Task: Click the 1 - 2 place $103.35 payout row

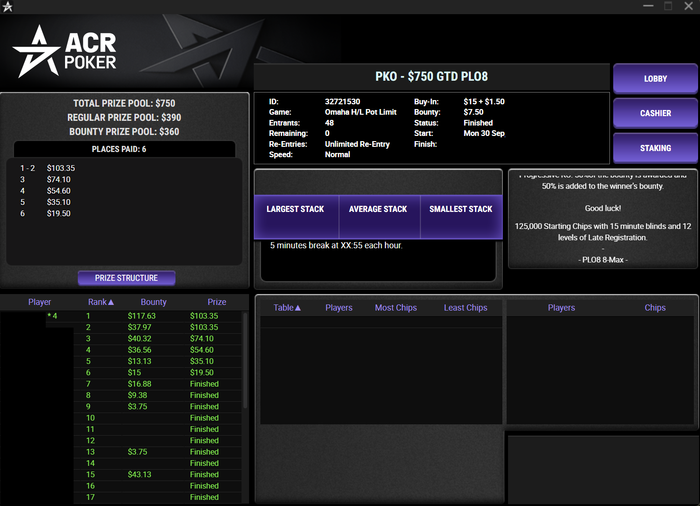Action: (47, 168)
